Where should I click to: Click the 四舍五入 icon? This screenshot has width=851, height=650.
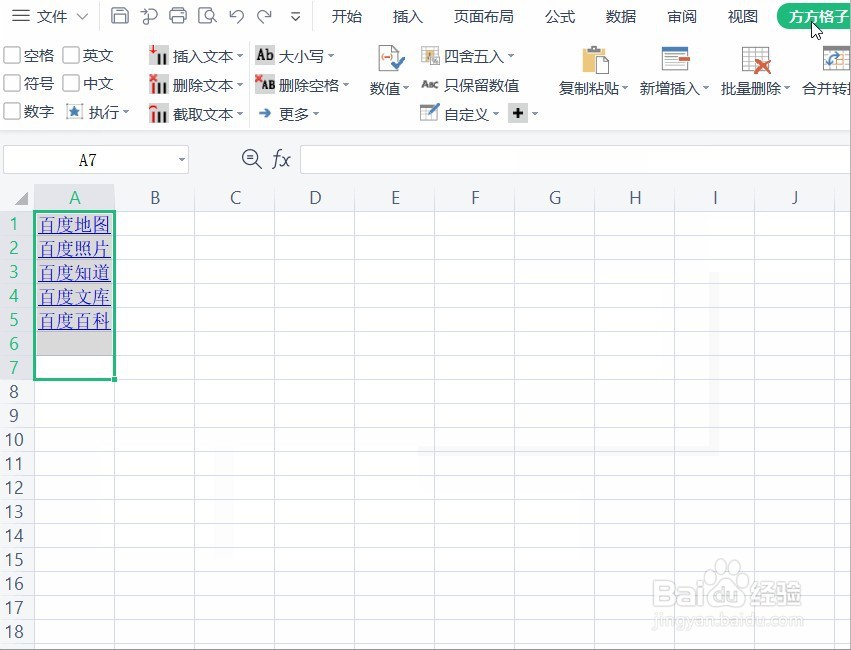[430, 55]
